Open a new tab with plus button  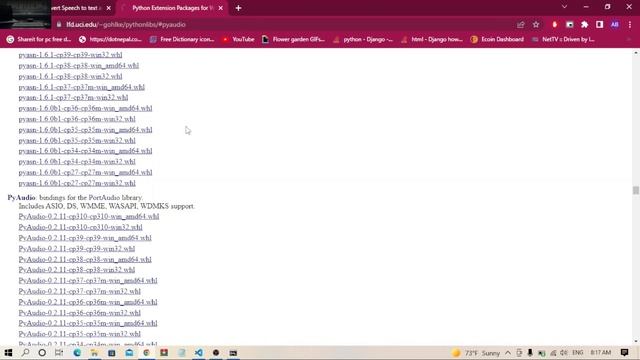pos(238,8)
